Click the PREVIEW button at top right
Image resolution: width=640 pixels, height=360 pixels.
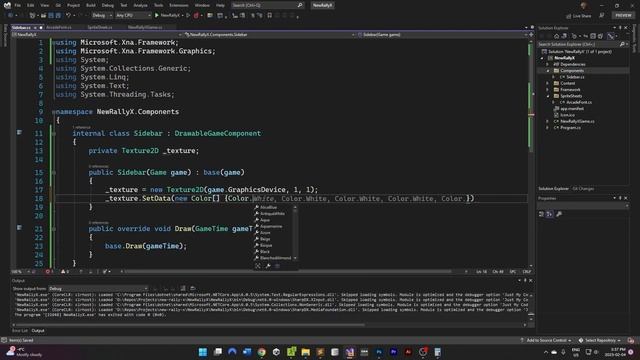623,16
